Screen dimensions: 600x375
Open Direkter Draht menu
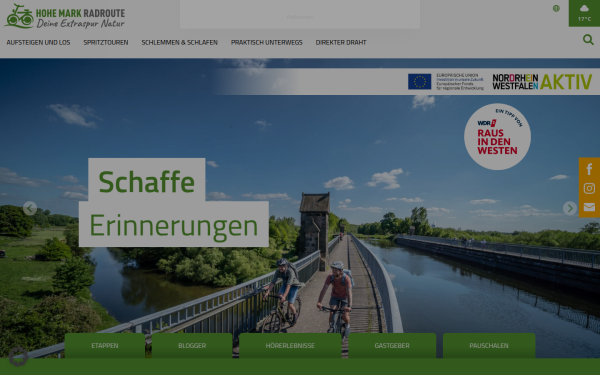coord(341,42)
